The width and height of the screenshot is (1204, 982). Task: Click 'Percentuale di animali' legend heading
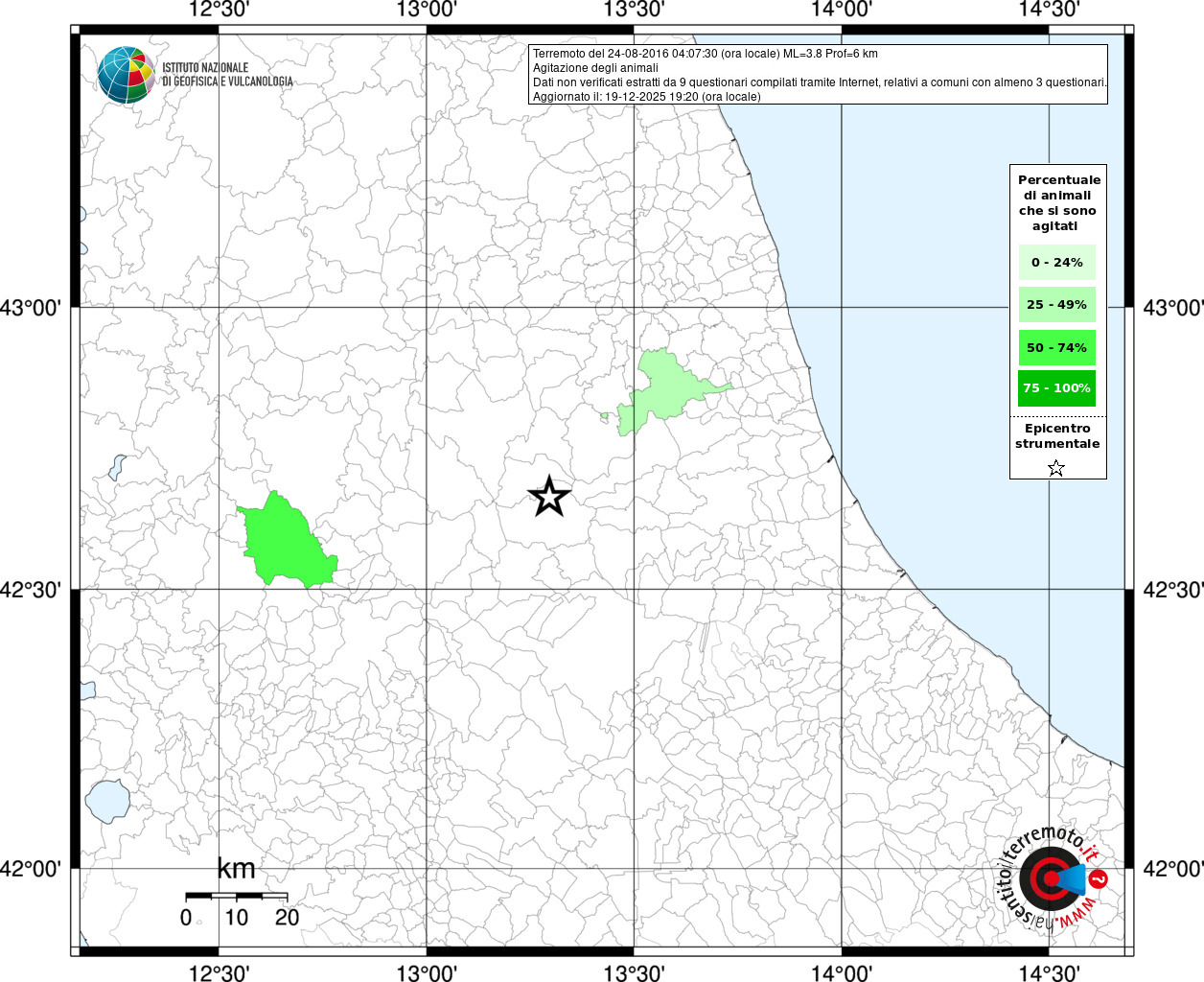(1059, 202)
